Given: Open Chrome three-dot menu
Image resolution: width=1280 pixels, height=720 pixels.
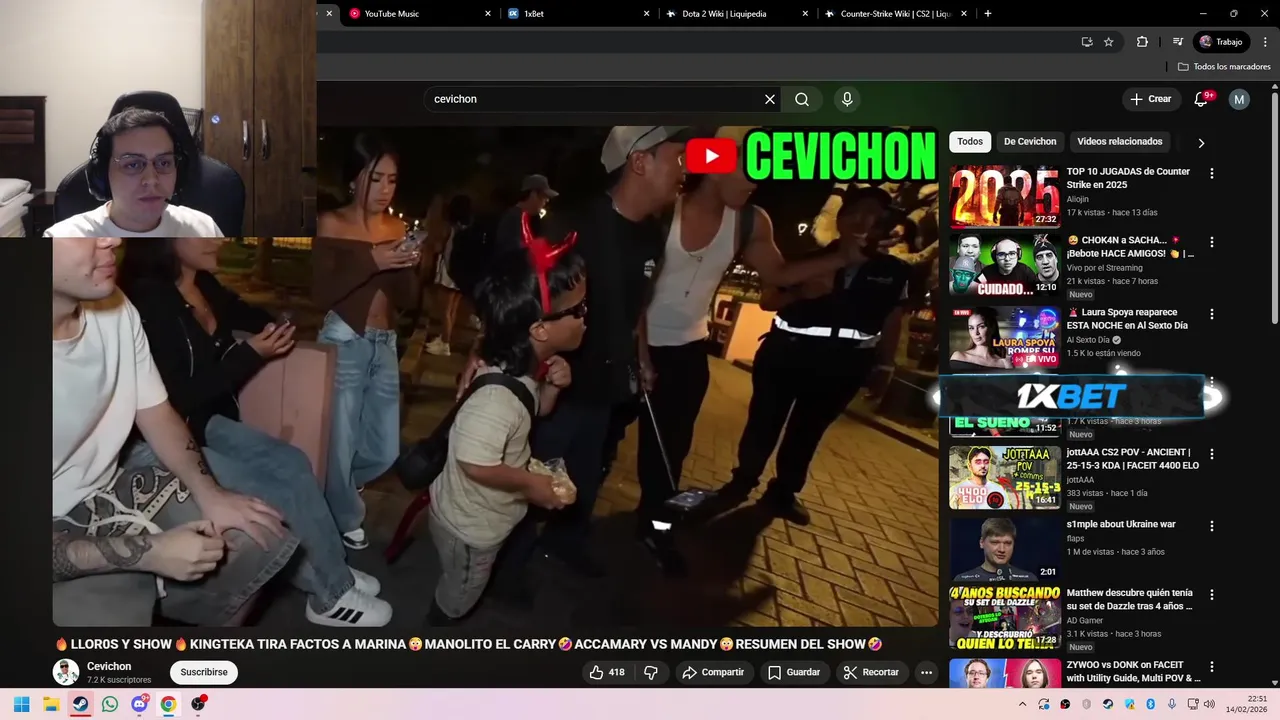Looking at the screenshot, I should pos(1264,42).
